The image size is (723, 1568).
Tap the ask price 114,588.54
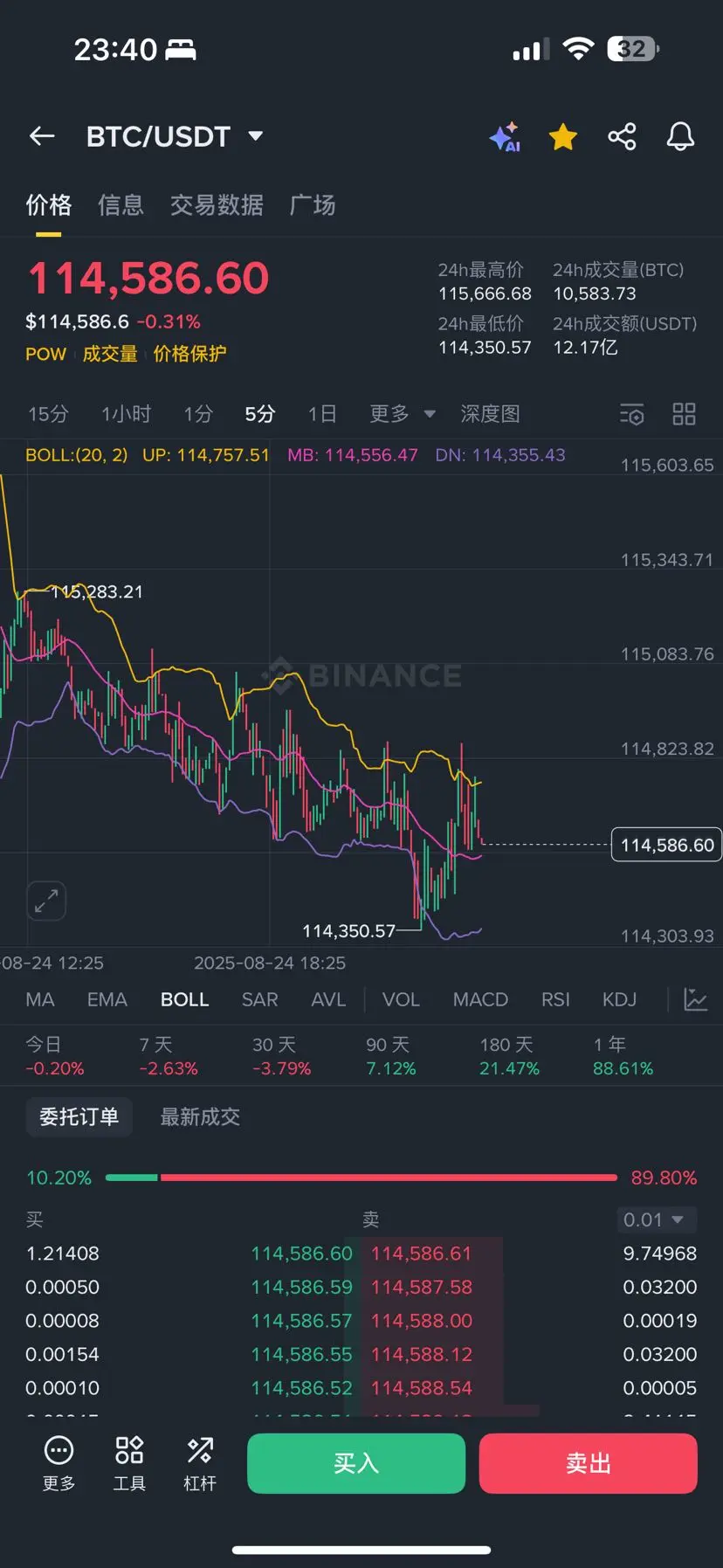(422, 1388)
